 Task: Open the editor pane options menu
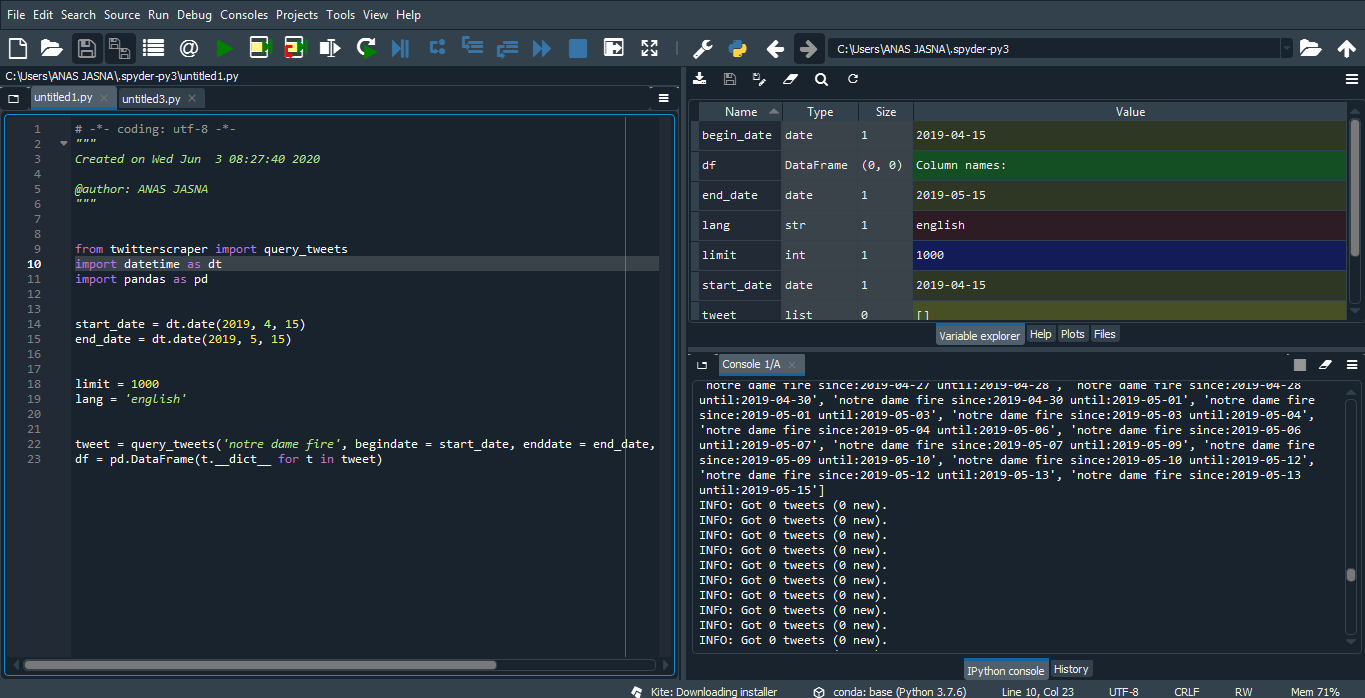click(x=663, y=98)
